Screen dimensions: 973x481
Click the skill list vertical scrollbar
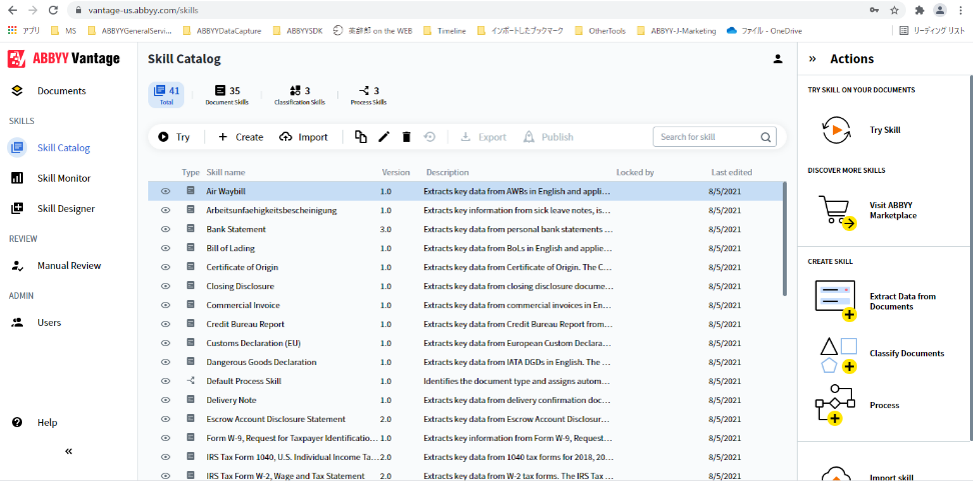click(x=785, y=239)
